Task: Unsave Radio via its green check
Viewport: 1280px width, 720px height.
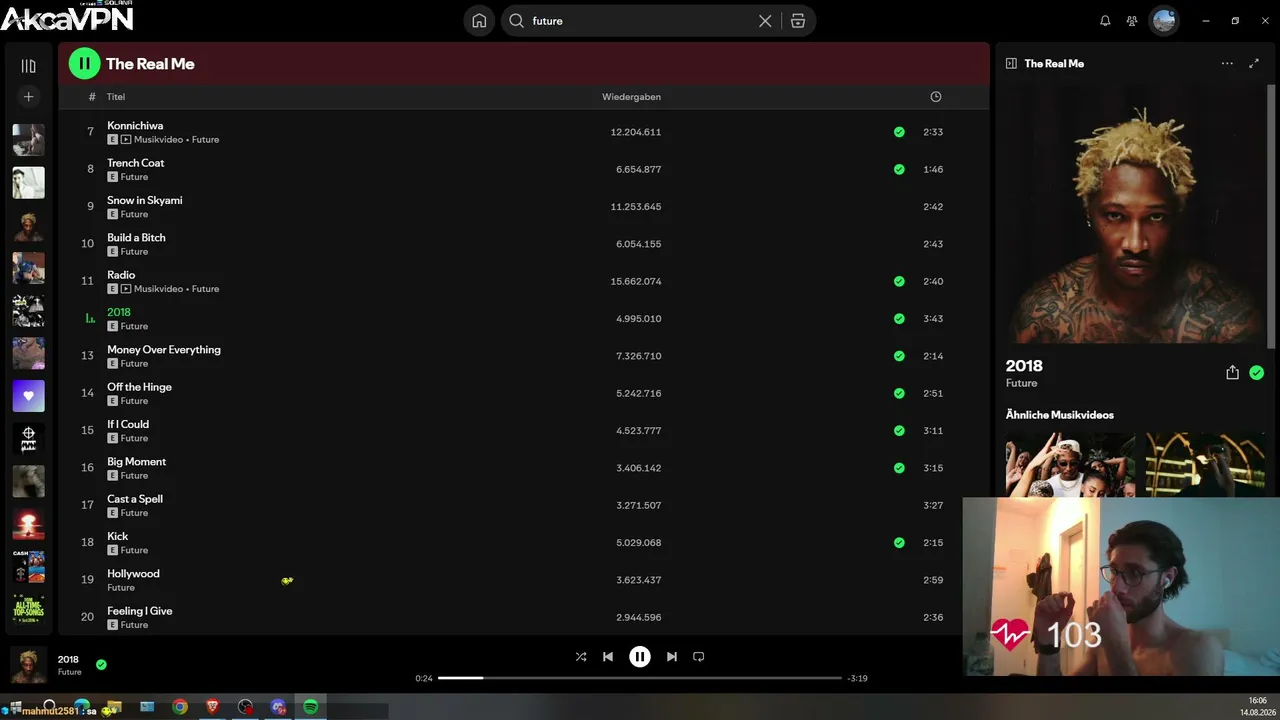Action: pos(899,281)
